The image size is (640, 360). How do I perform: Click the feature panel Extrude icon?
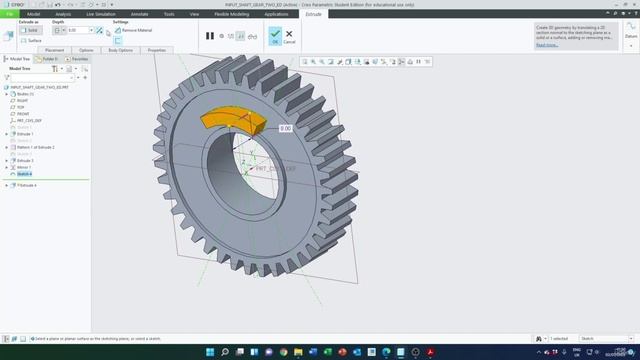[x=8, y=36]
